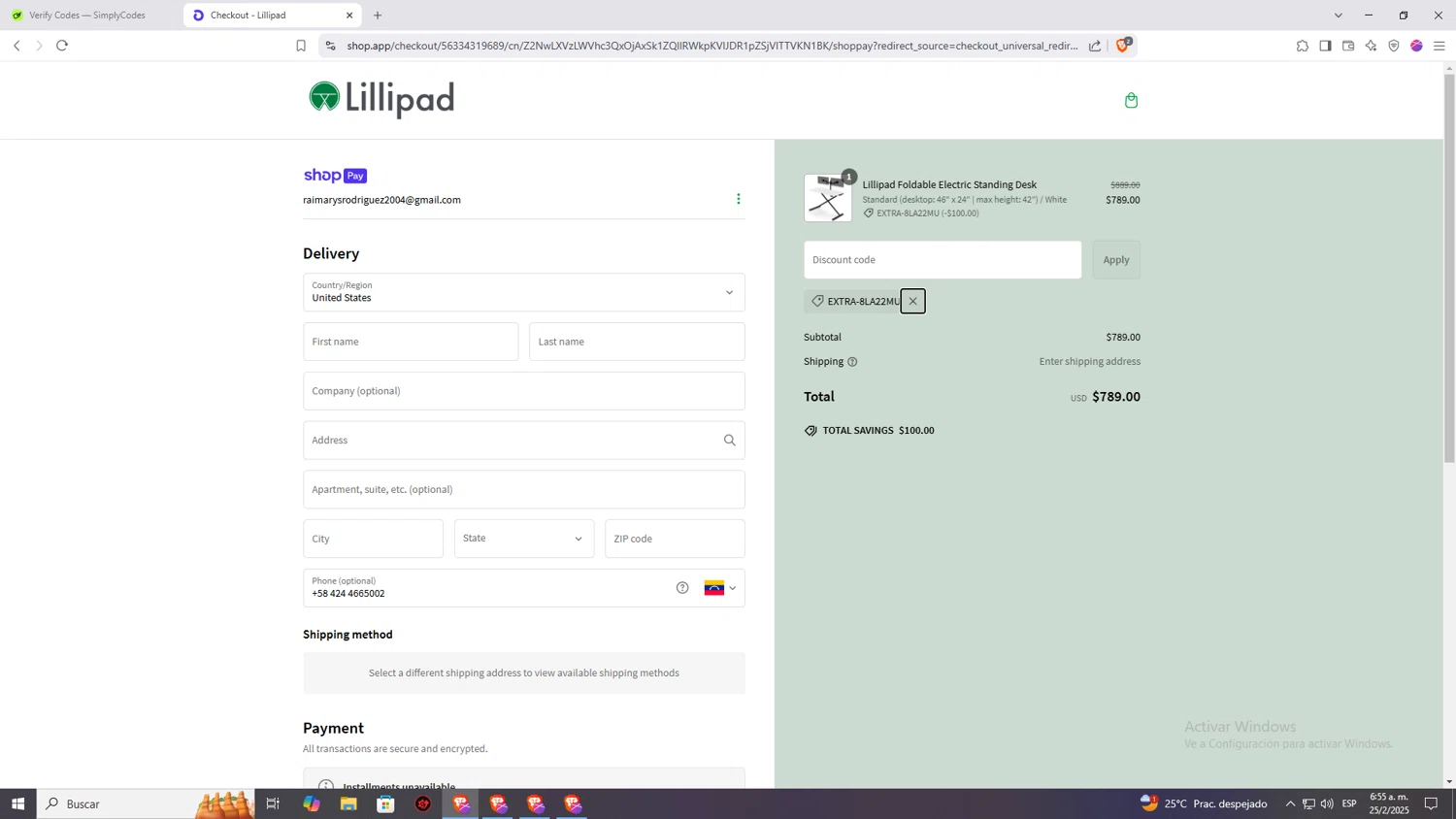Show hidden system tray icons
This screenshot has width=1456, height=819.
1290,803
